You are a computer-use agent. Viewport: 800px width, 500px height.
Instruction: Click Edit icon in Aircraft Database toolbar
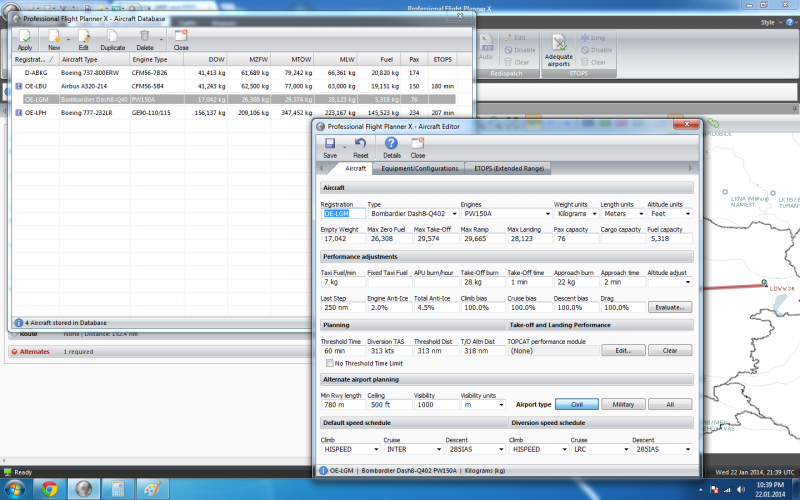84,36
